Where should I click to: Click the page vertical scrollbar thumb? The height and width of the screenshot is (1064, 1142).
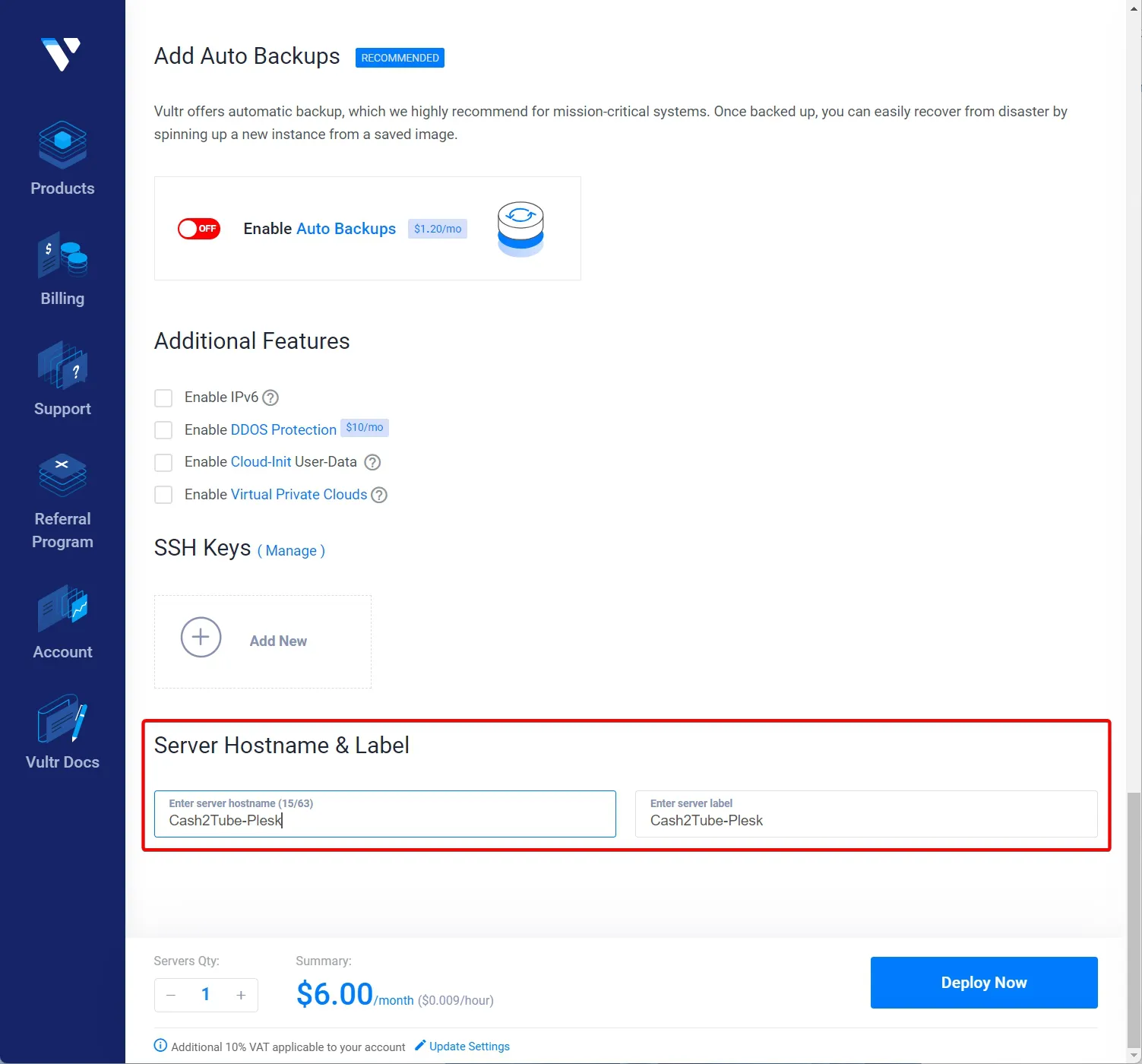coord(1134,920)
